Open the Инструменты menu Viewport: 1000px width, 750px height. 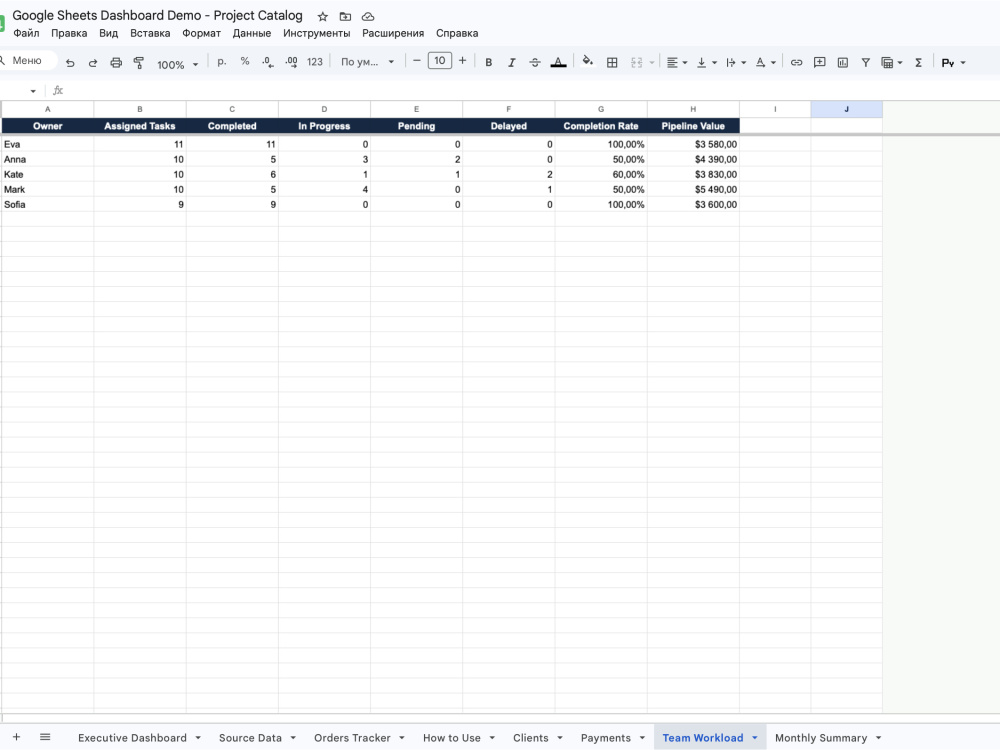click(317, 33)
